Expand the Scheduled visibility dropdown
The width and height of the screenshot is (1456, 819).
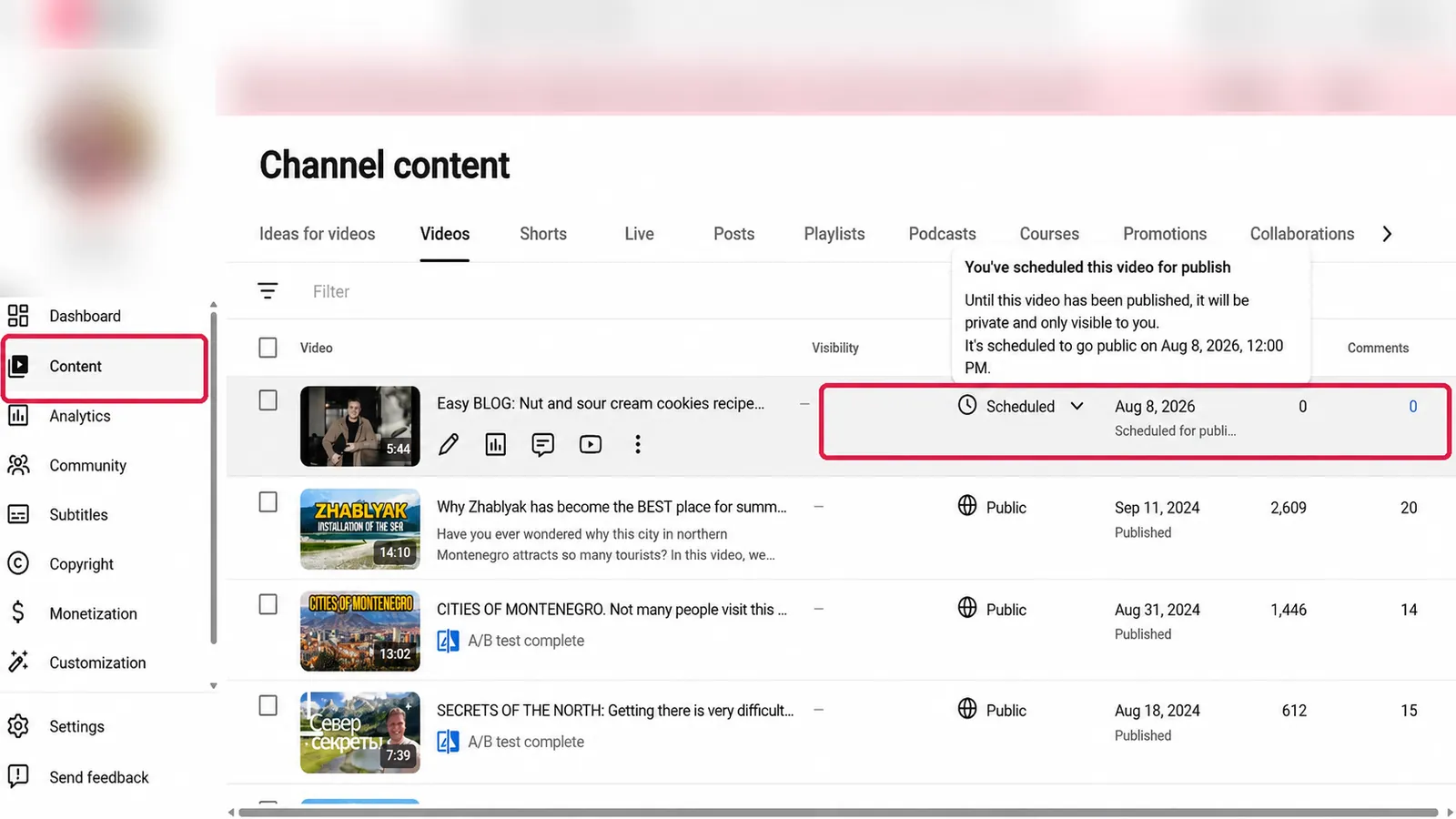(x=1077, y=406)
